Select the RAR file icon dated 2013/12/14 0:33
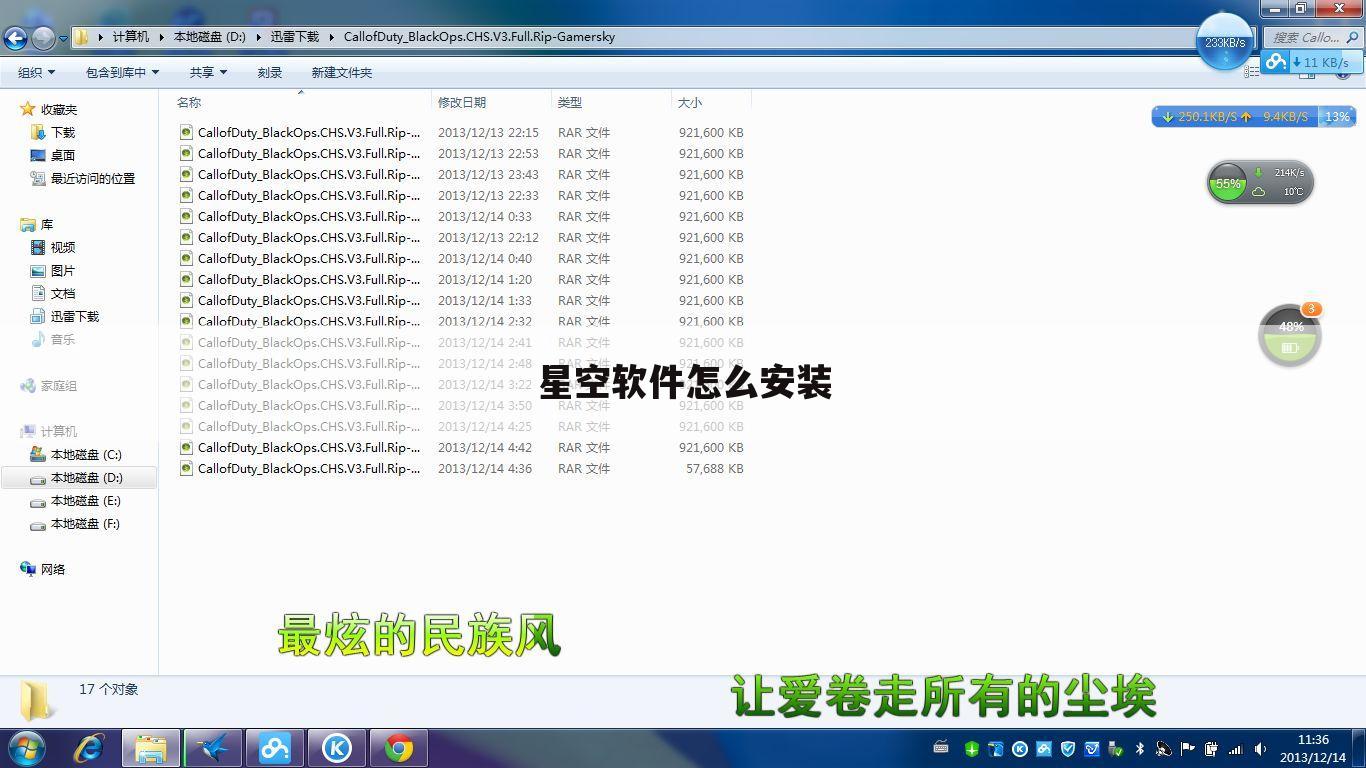 tap(186, 216)
